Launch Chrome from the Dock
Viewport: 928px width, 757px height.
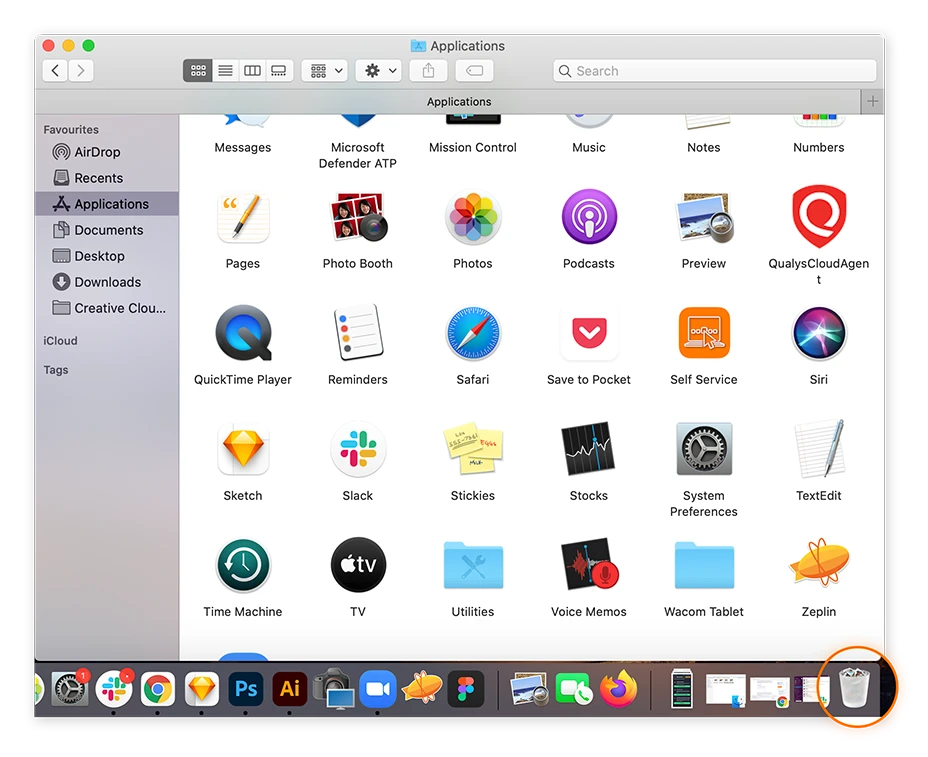click(157, 689)
